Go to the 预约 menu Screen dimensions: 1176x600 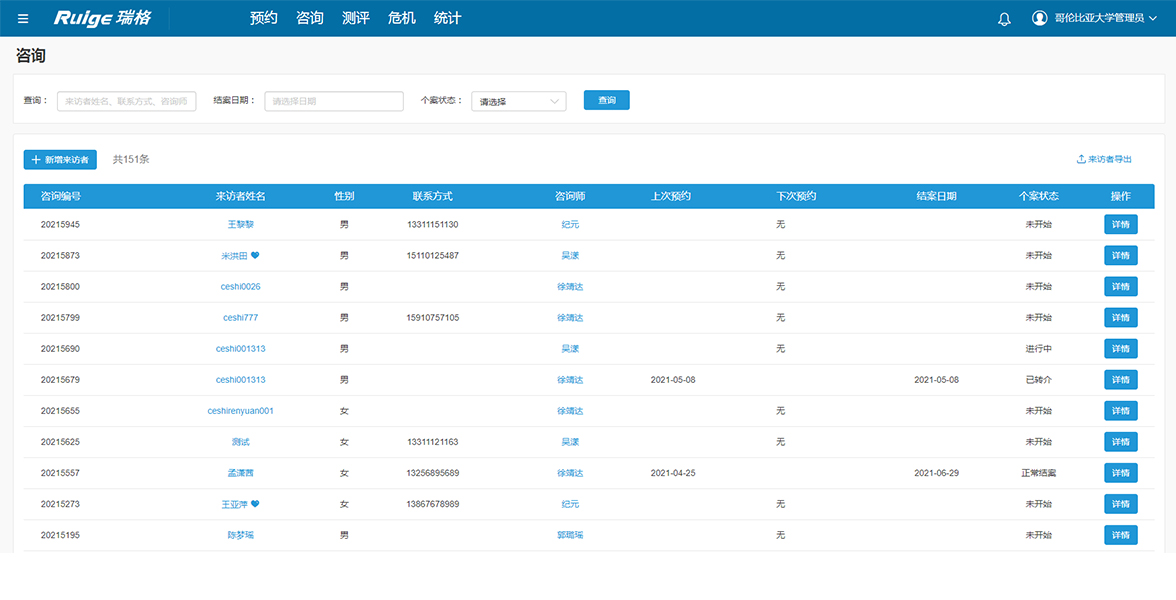(x=263, y=18)
